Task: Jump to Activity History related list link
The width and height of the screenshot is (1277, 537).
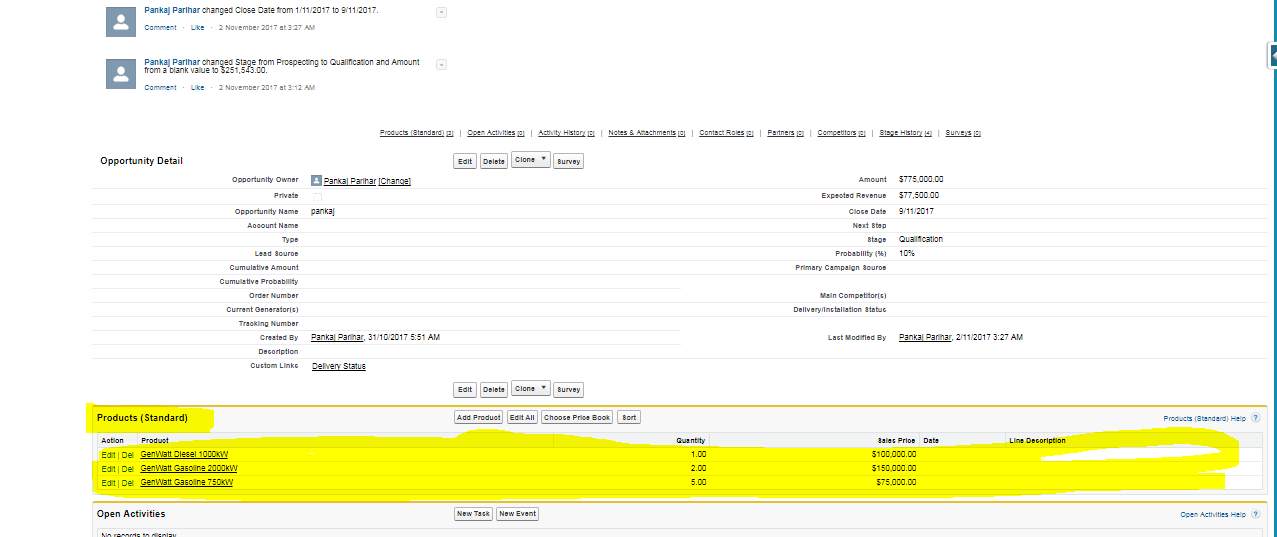Action: pos(567,133)
